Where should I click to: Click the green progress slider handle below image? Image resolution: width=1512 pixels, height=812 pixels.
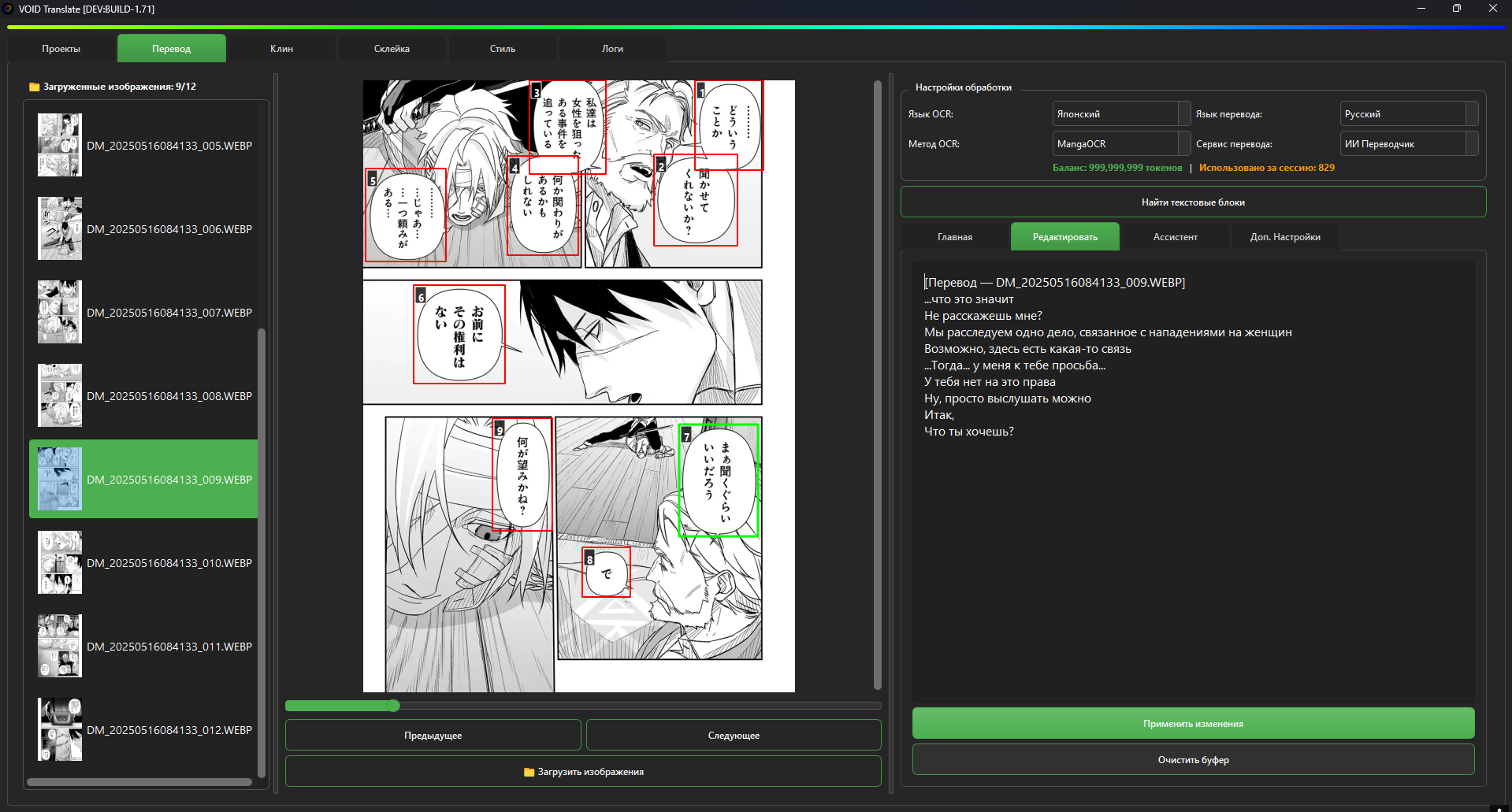pyautogui.click(x=393, y=706)
